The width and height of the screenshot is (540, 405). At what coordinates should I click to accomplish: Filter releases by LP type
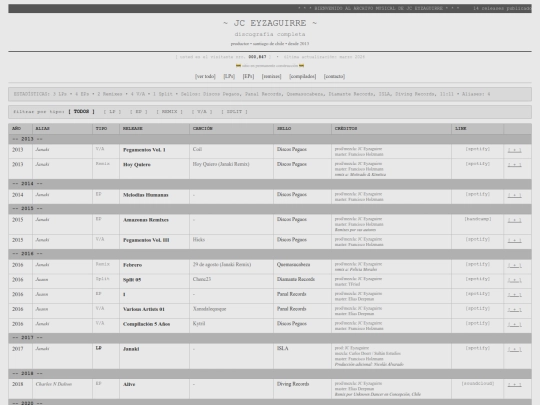point(112,112)
